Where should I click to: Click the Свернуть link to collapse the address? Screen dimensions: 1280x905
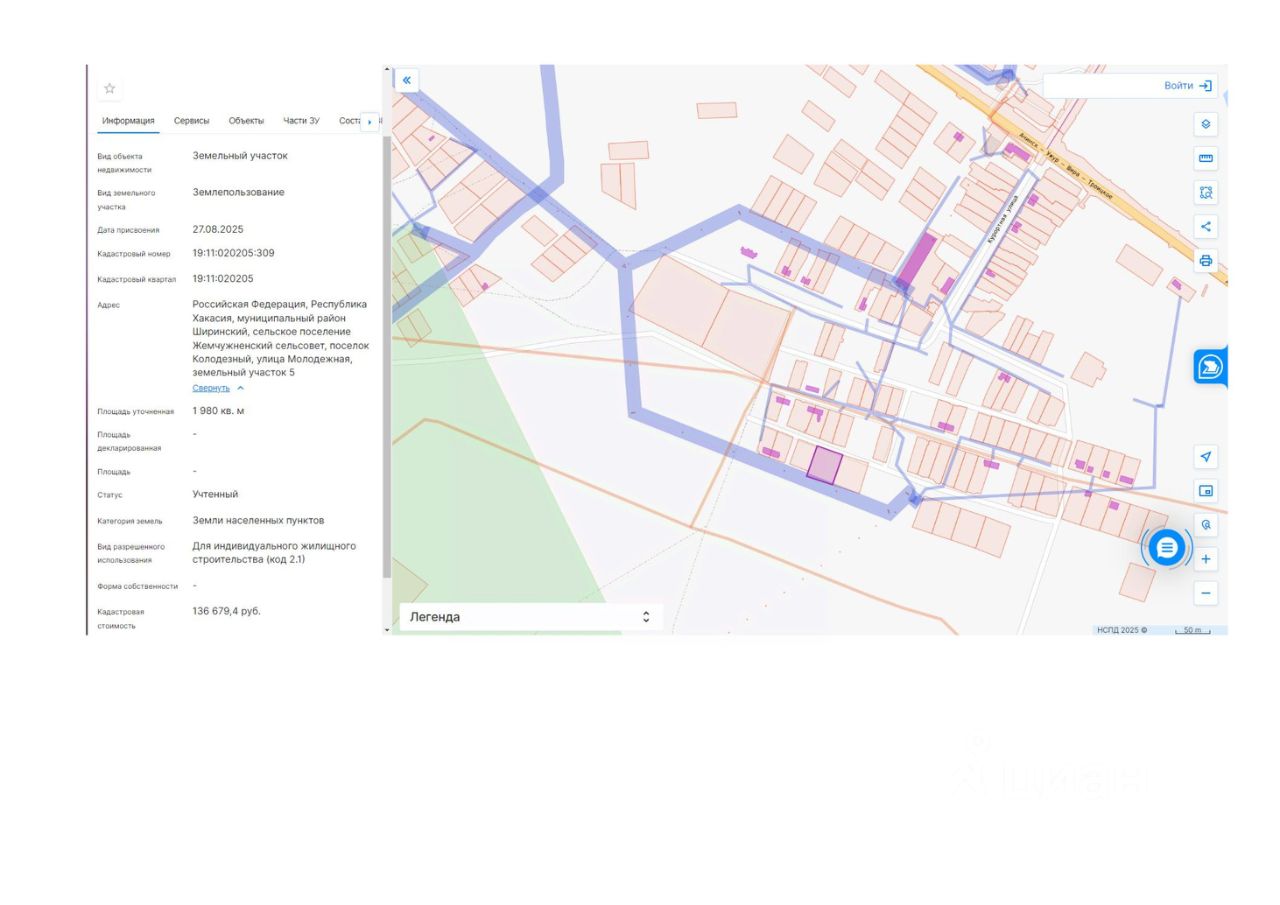(x=211, y=388)
